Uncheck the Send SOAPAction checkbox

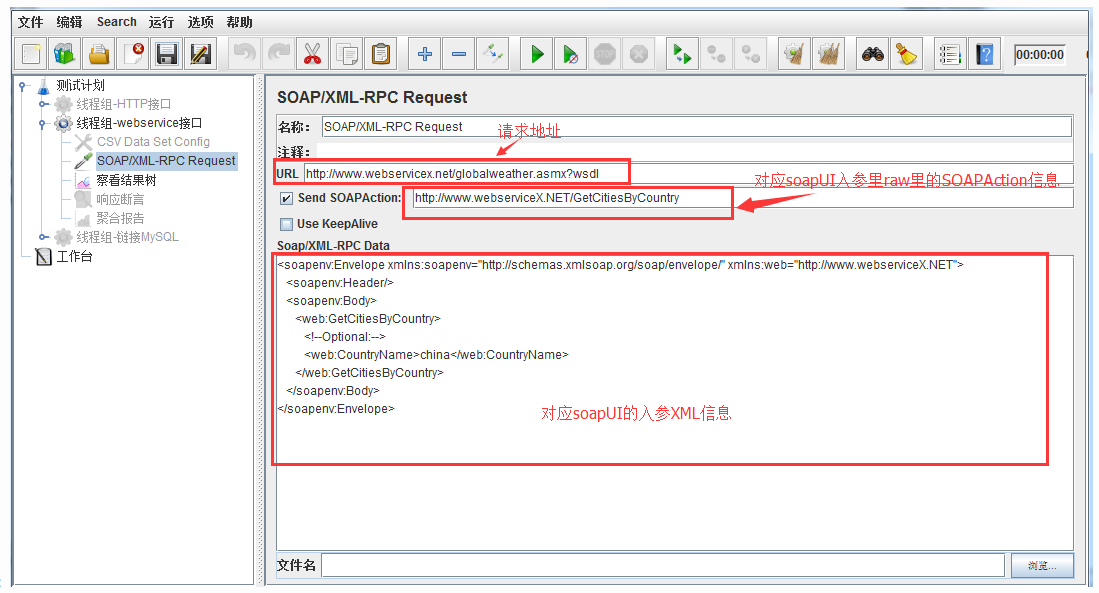(286, 198)
